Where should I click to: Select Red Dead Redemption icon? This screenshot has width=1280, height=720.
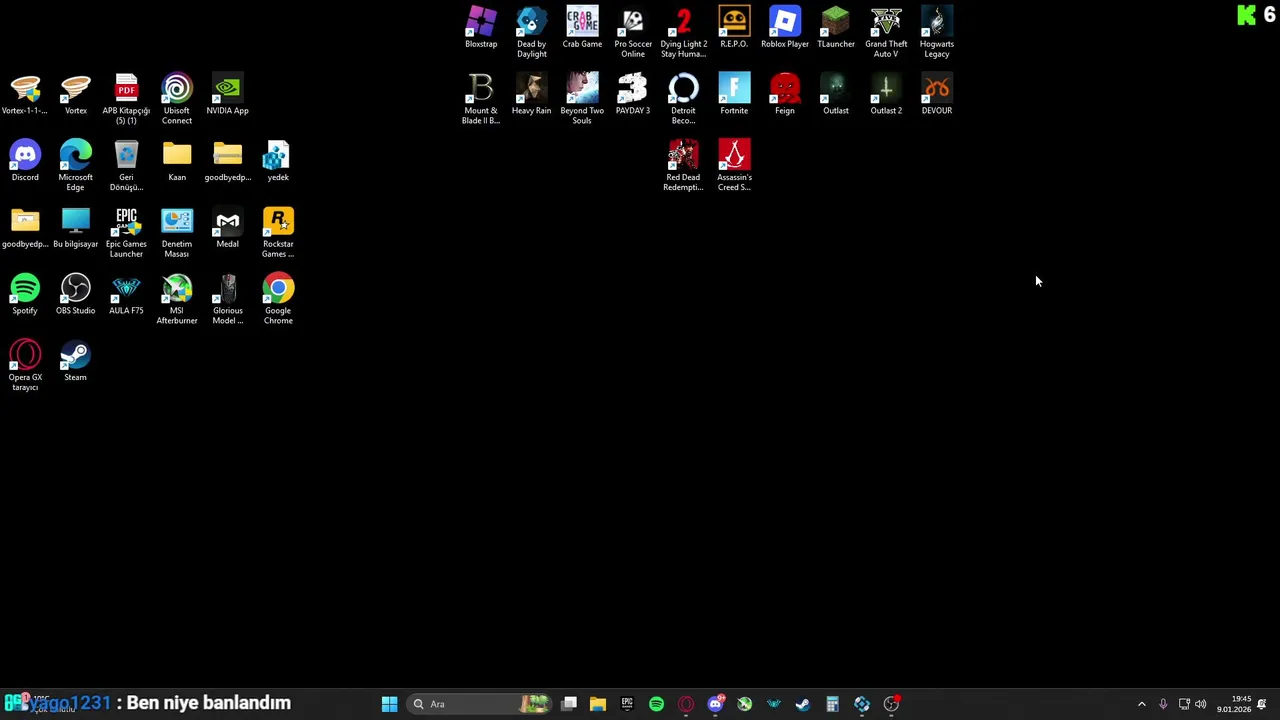pyautogui.click(x=684, y=165)
